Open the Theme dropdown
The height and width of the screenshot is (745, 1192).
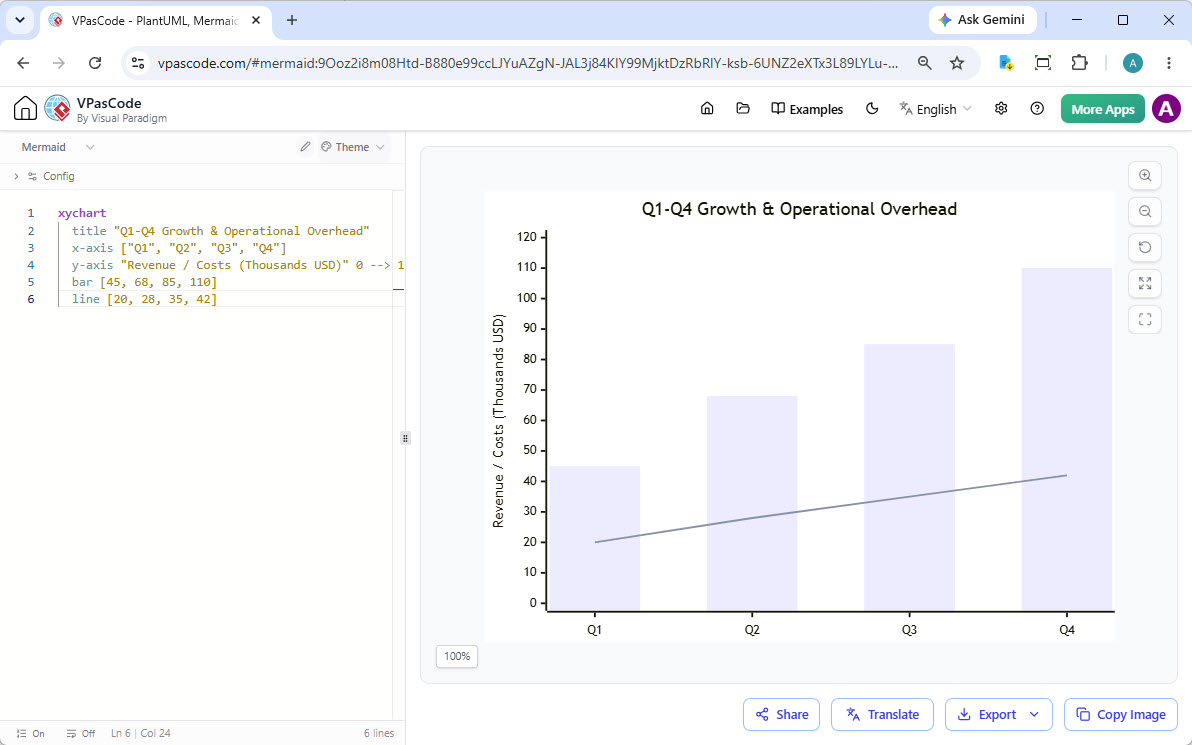(x=353, y=147)
